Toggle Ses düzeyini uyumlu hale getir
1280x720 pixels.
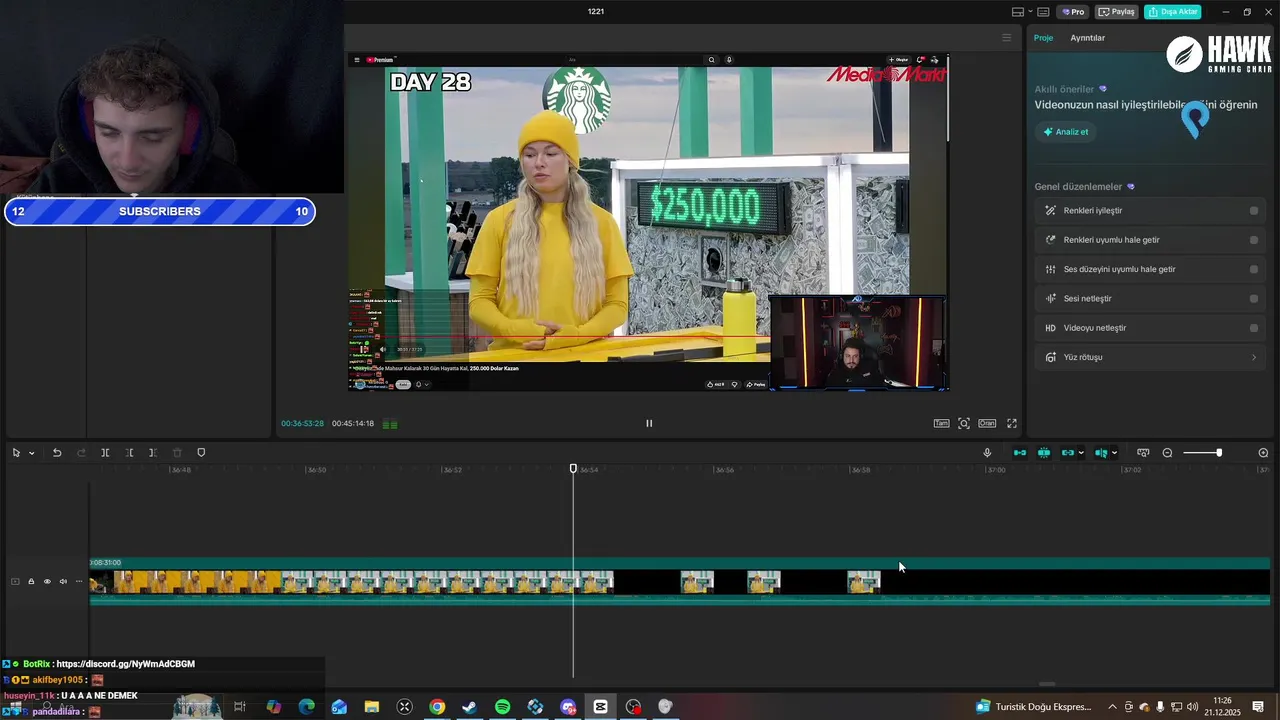click(1254, 269)
